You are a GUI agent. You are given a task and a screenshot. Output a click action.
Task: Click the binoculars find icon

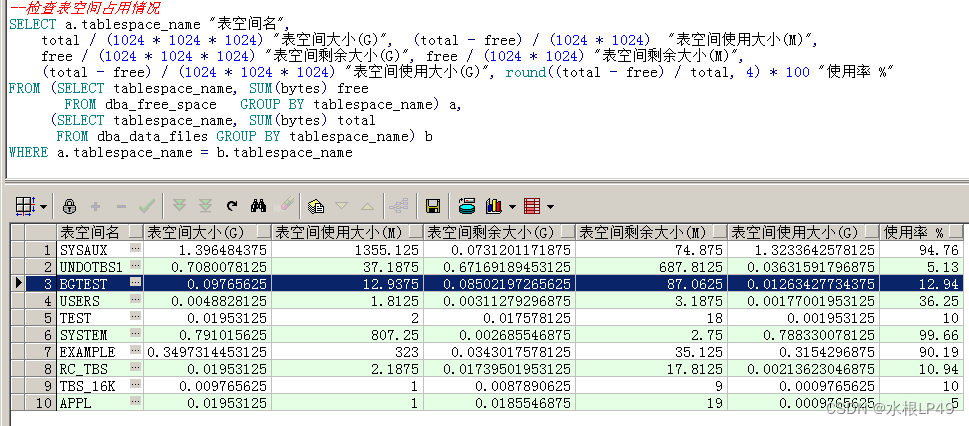(258, 206)
